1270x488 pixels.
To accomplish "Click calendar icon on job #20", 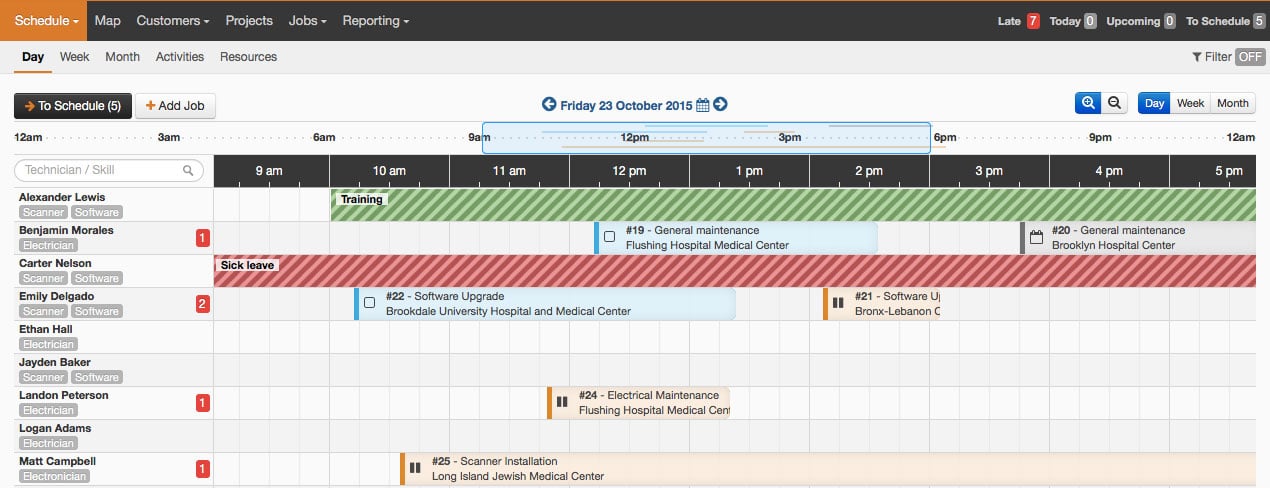I will [x=1036, y=238].
